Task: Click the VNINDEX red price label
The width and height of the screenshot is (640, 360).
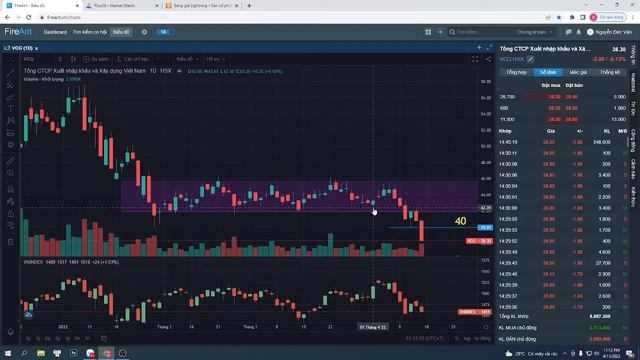Action: [475, 312]
